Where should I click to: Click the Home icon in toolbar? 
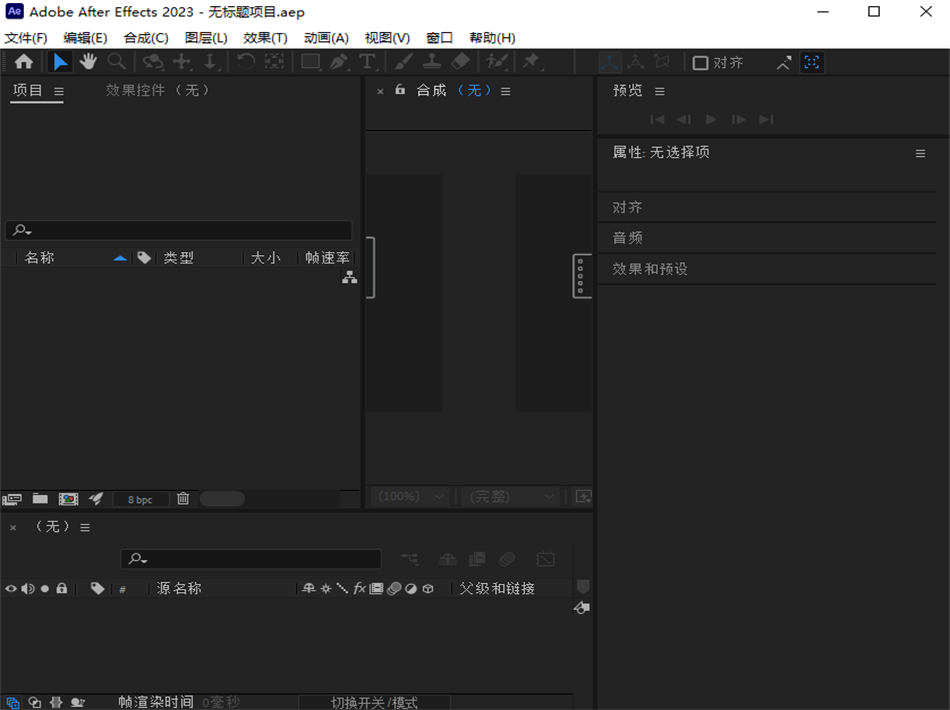point(24,62)
